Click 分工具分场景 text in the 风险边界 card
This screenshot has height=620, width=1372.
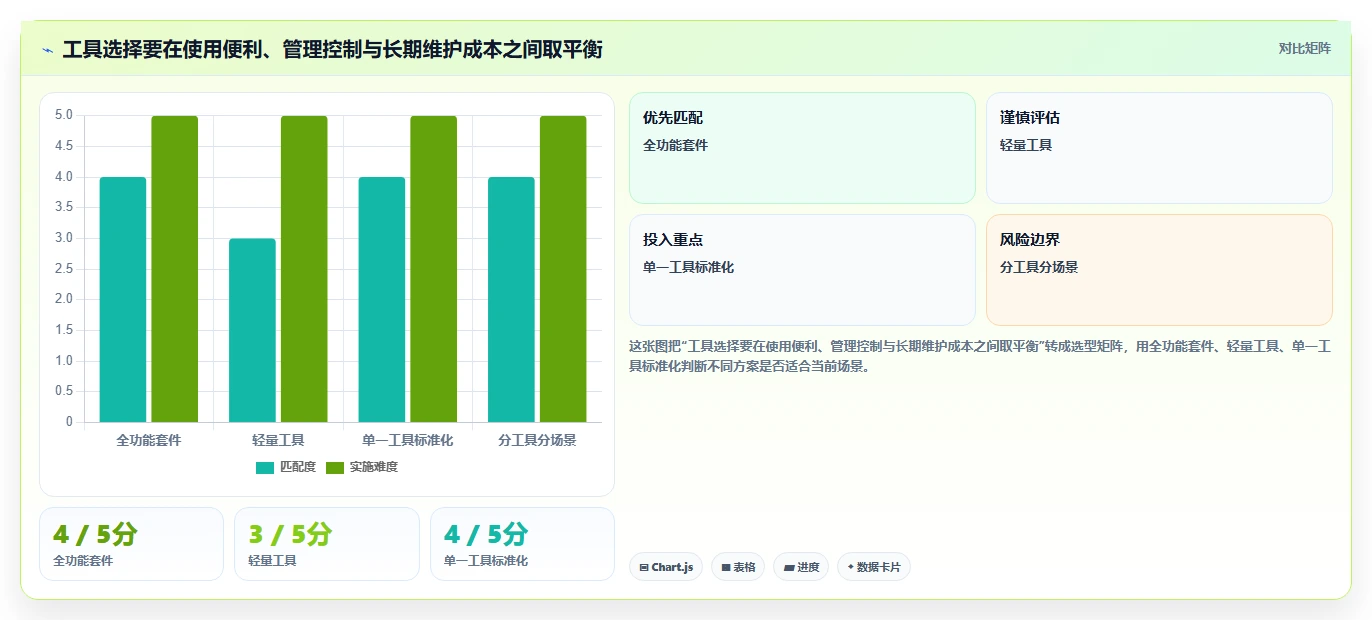1039,267
